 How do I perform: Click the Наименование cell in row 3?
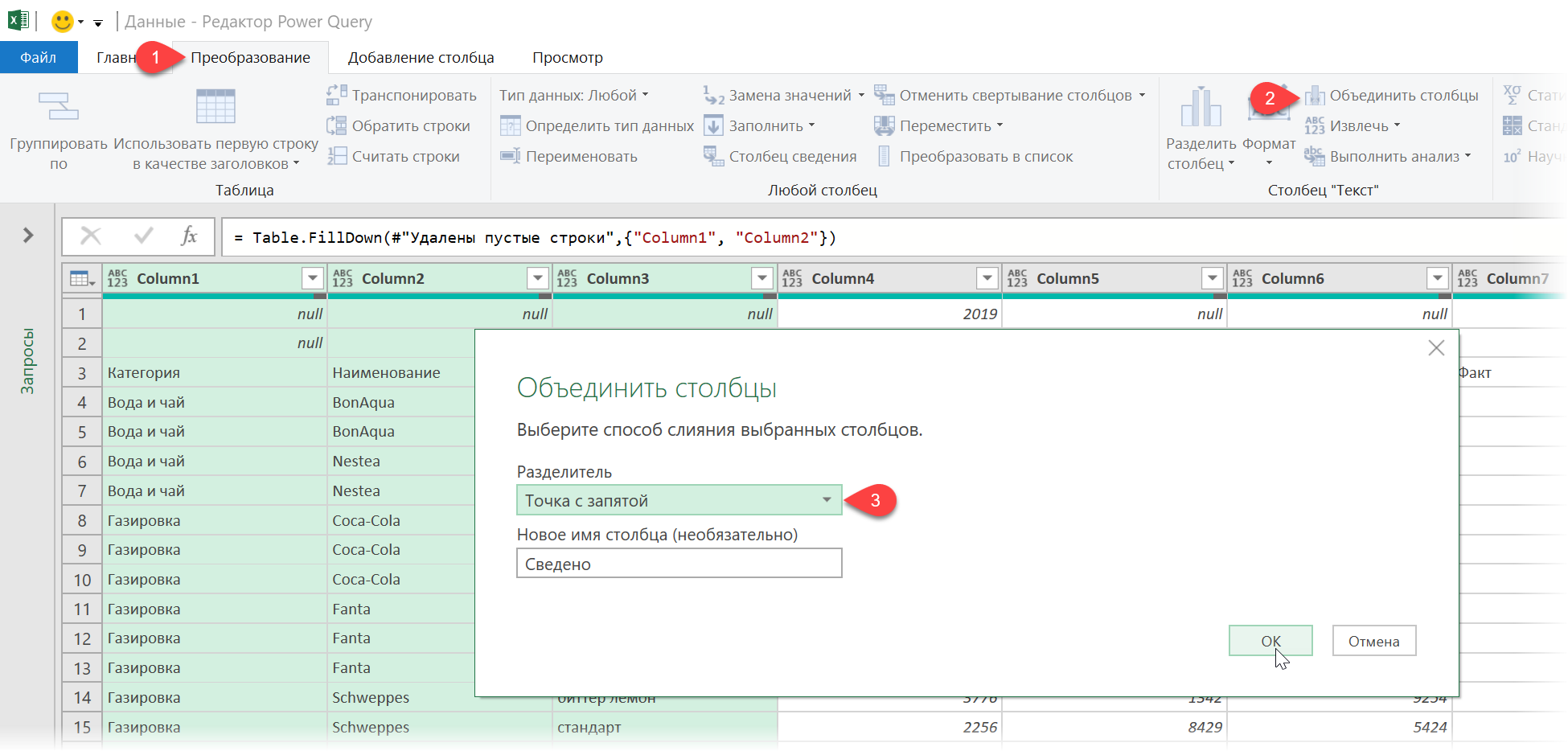402,372
